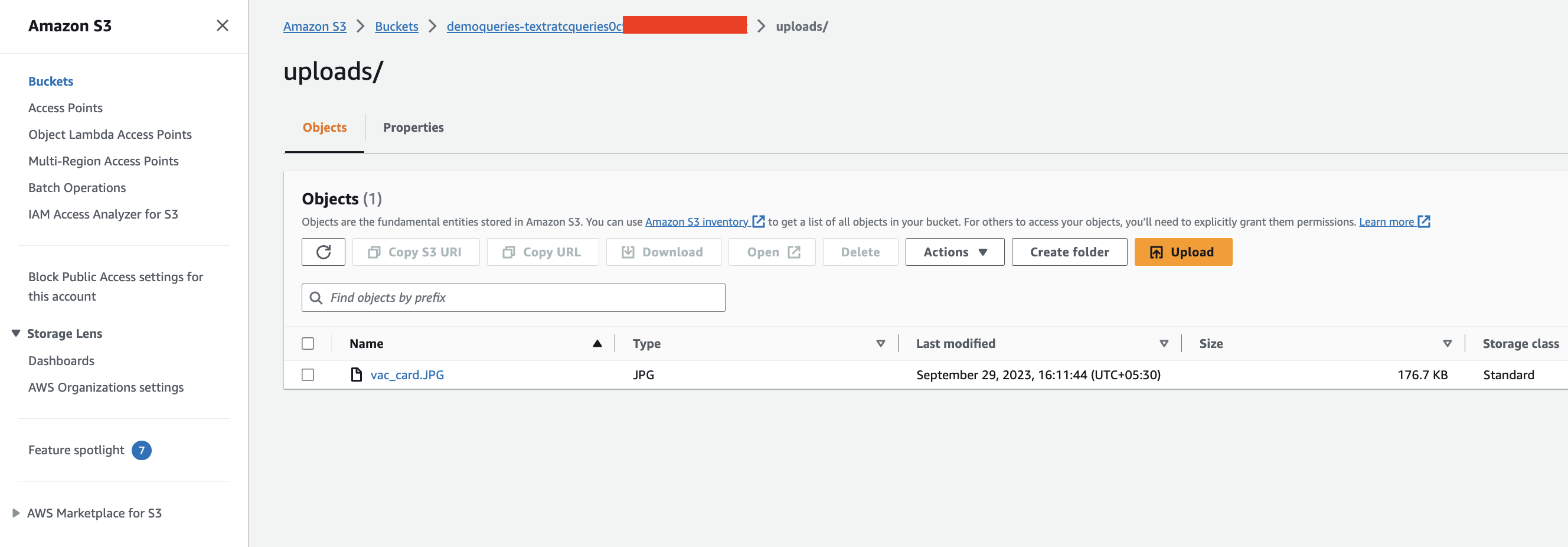Click the Copy S3 URI button

click(416, 252)
